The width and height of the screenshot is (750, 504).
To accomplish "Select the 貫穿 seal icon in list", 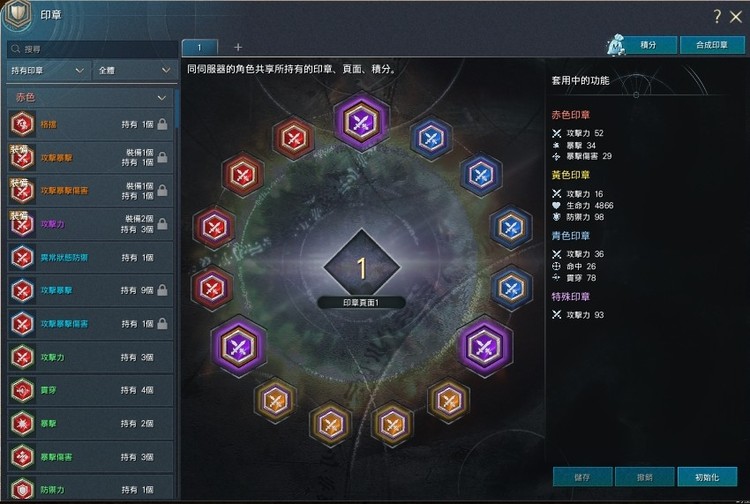I will pos(22,390).
